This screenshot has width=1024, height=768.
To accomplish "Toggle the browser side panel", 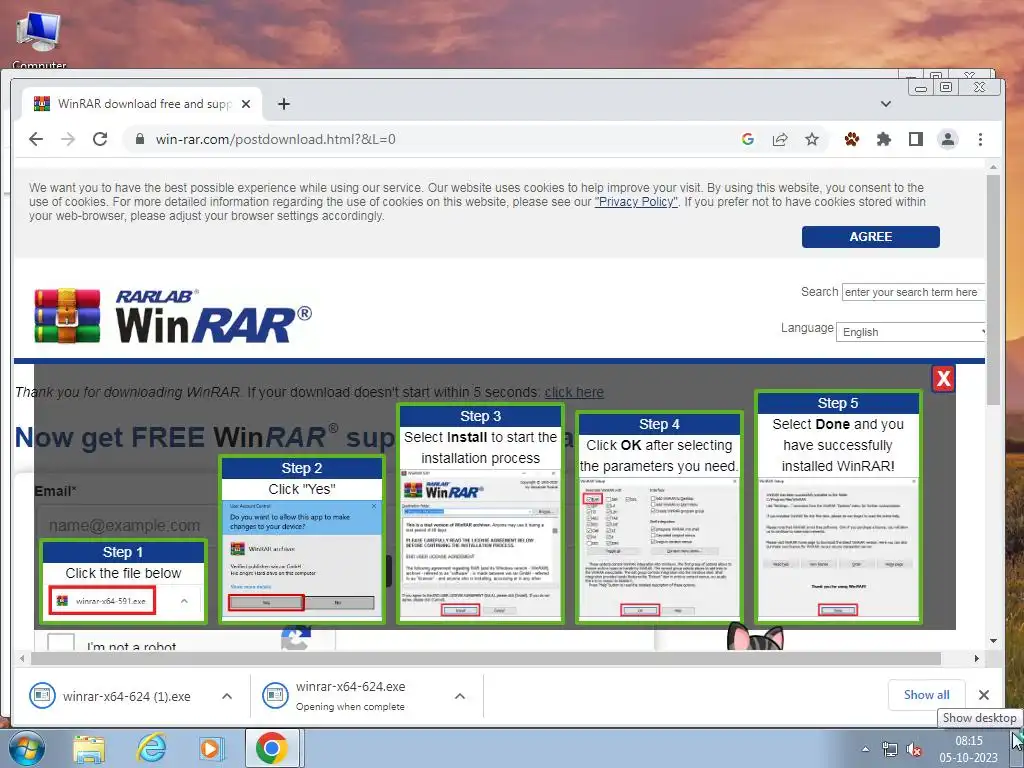I will [x=916, y=139].
